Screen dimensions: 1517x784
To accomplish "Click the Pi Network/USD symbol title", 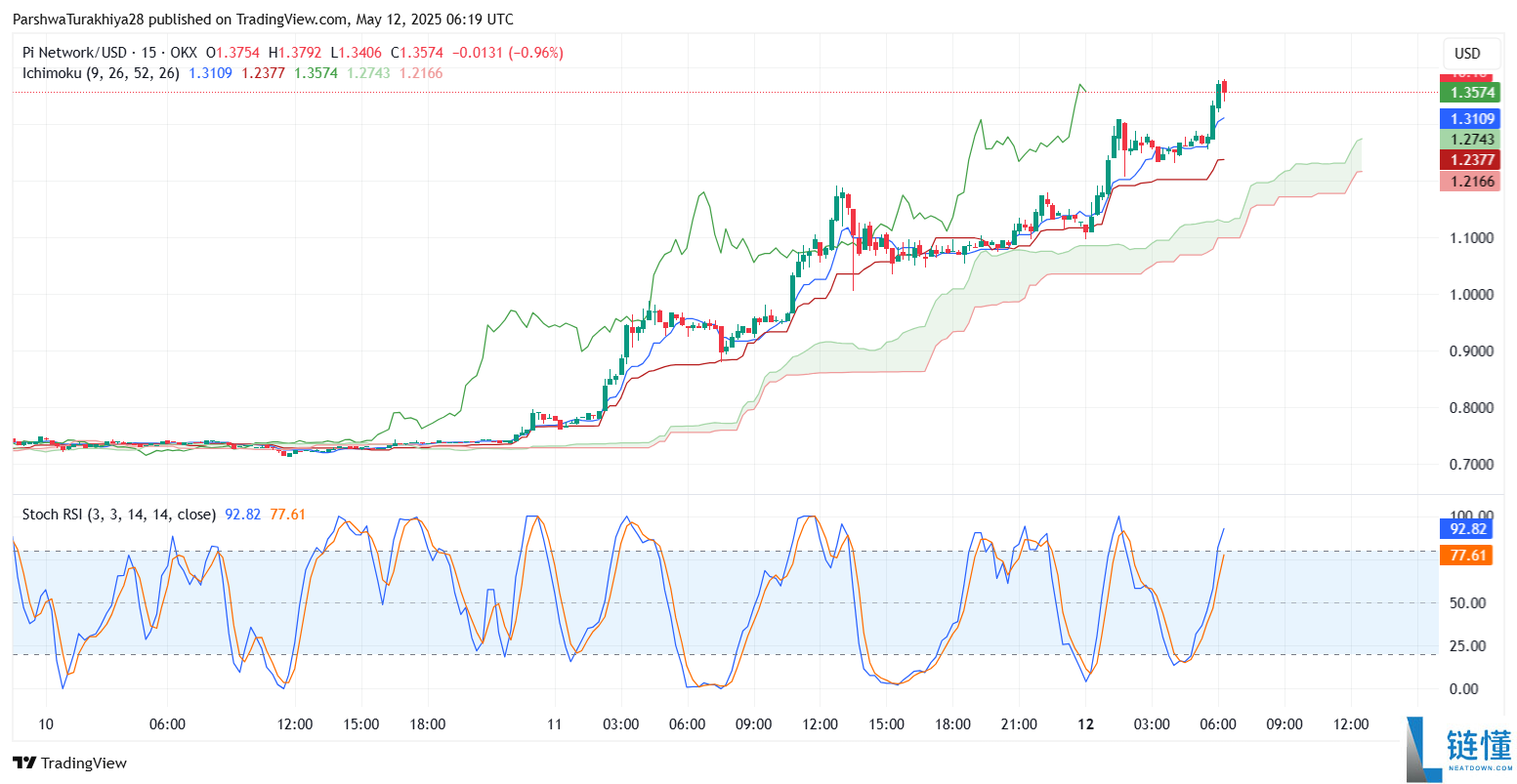I will [74, 53].
